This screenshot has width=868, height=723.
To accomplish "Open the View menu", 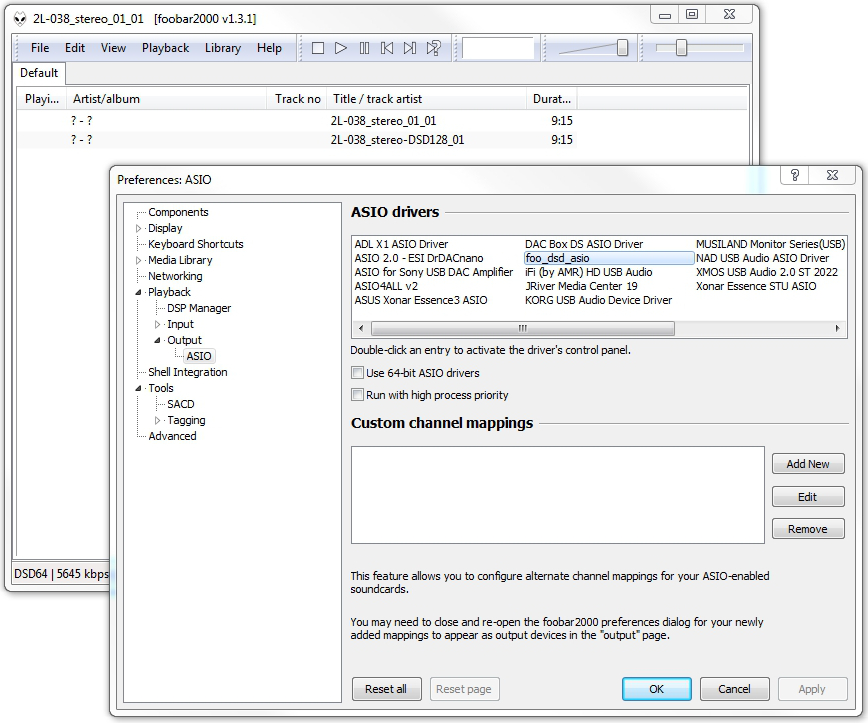I will (113, 48).
